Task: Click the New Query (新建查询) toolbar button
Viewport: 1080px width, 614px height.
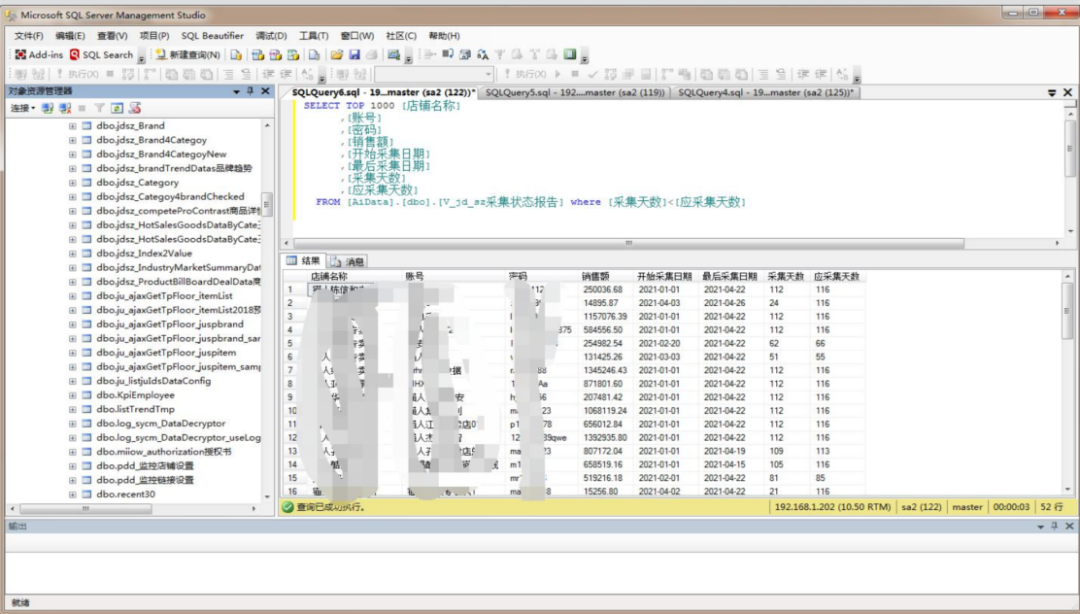Action: [x=188, y=55]
